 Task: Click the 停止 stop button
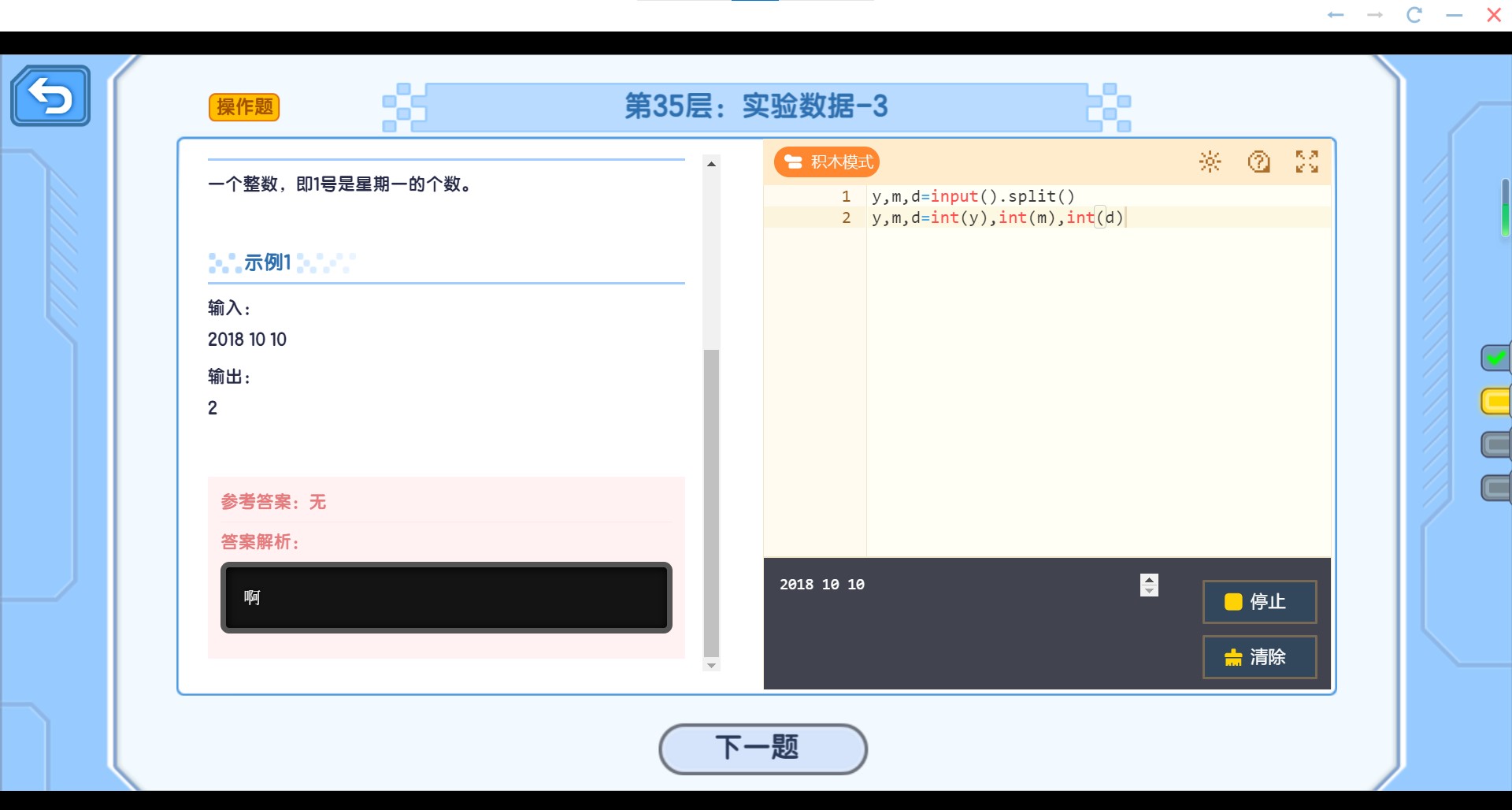tap(1259, 602)
